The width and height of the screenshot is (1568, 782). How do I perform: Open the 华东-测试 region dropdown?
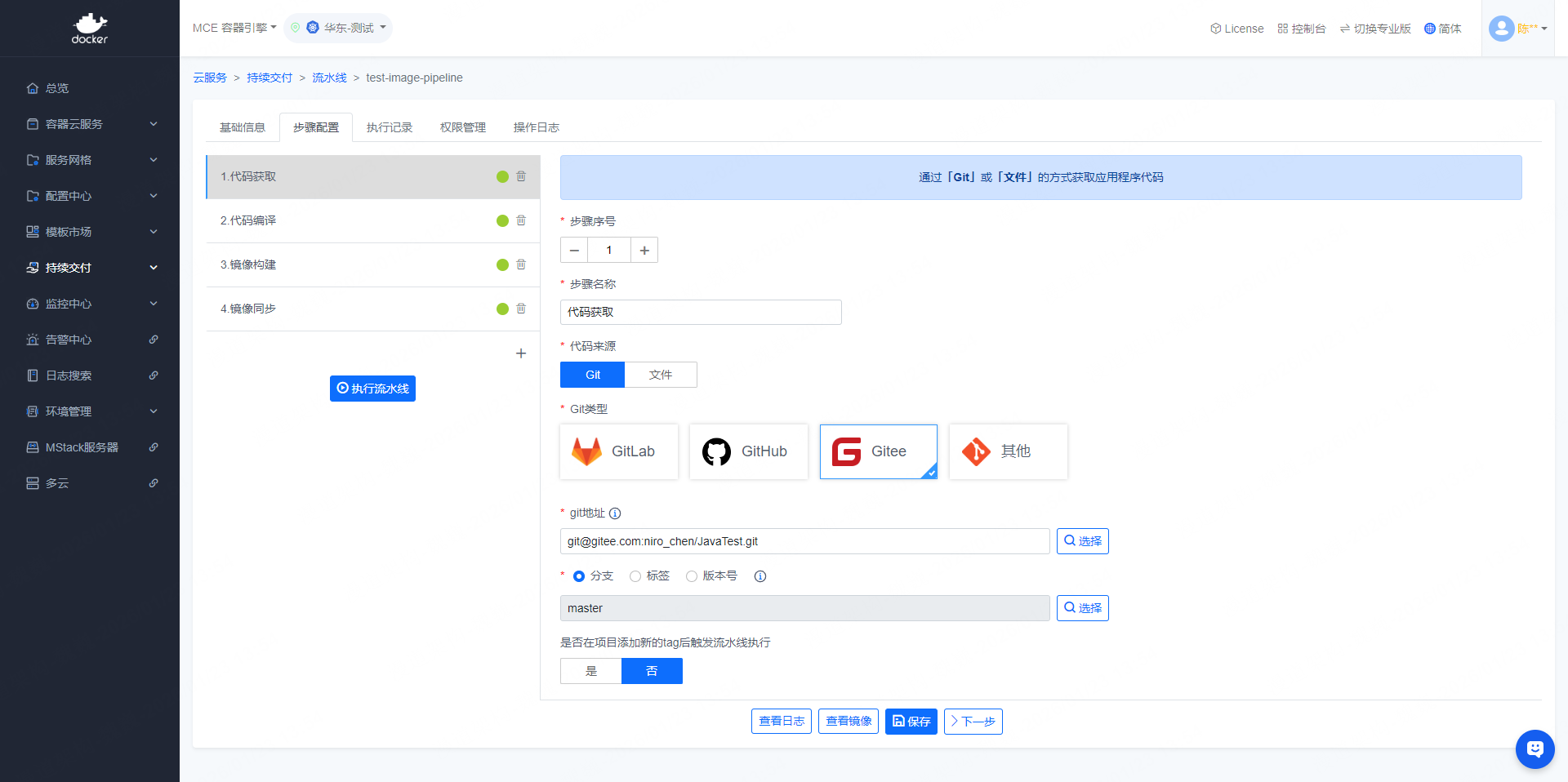click(x=338, y=28)
